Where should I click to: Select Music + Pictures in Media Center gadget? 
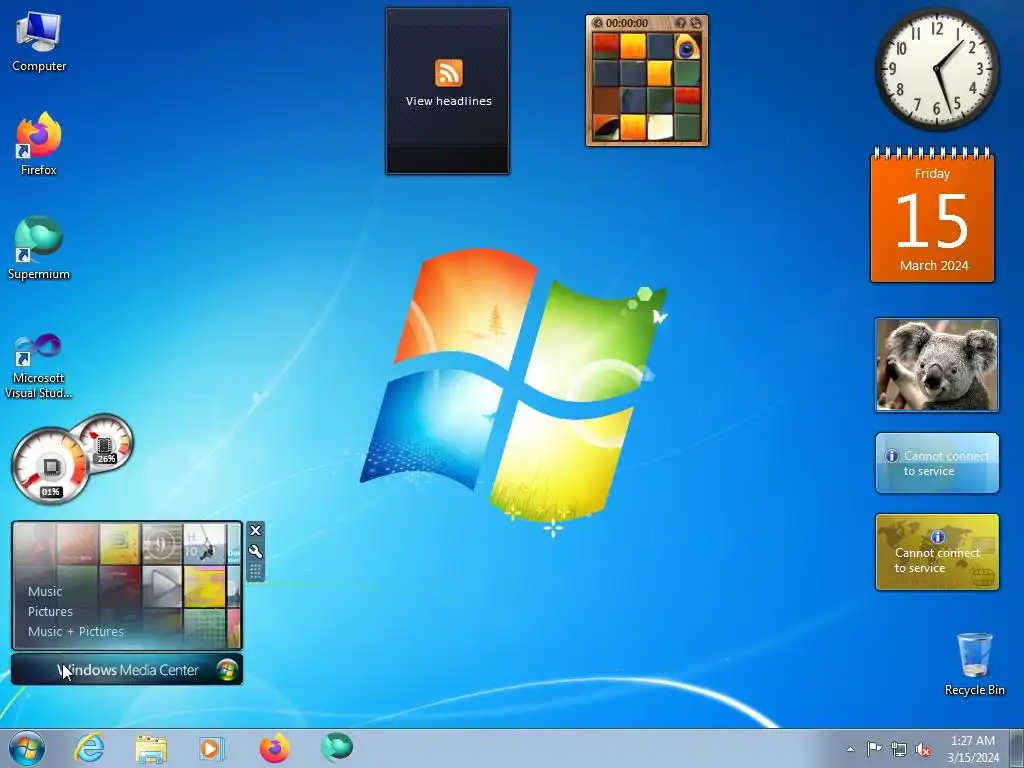point(76,632)
